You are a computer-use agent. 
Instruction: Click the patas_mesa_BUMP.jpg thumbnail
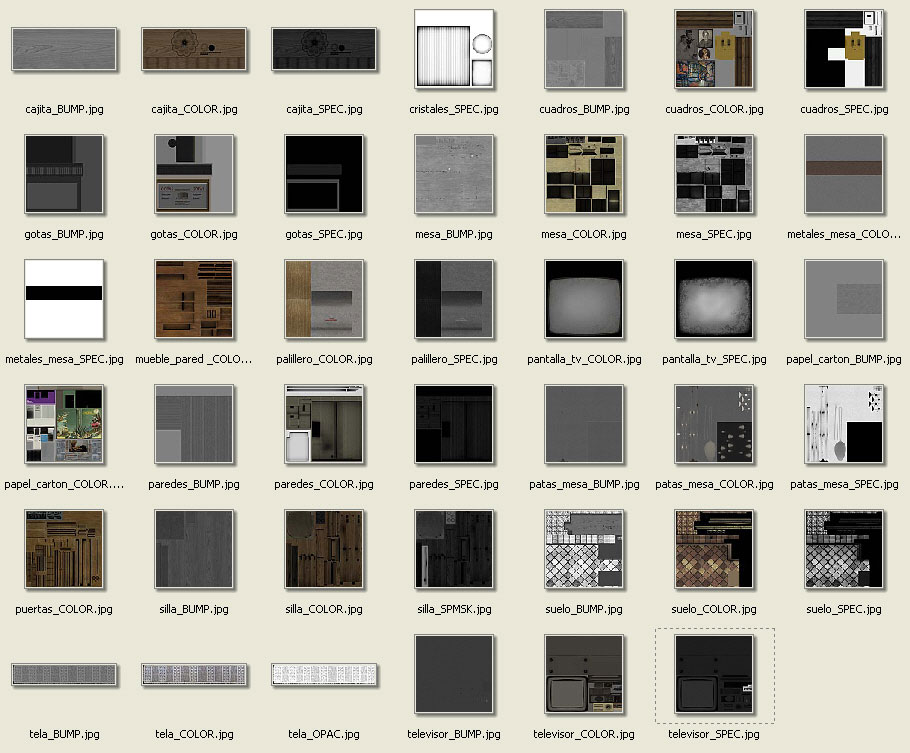click(584, 424)
